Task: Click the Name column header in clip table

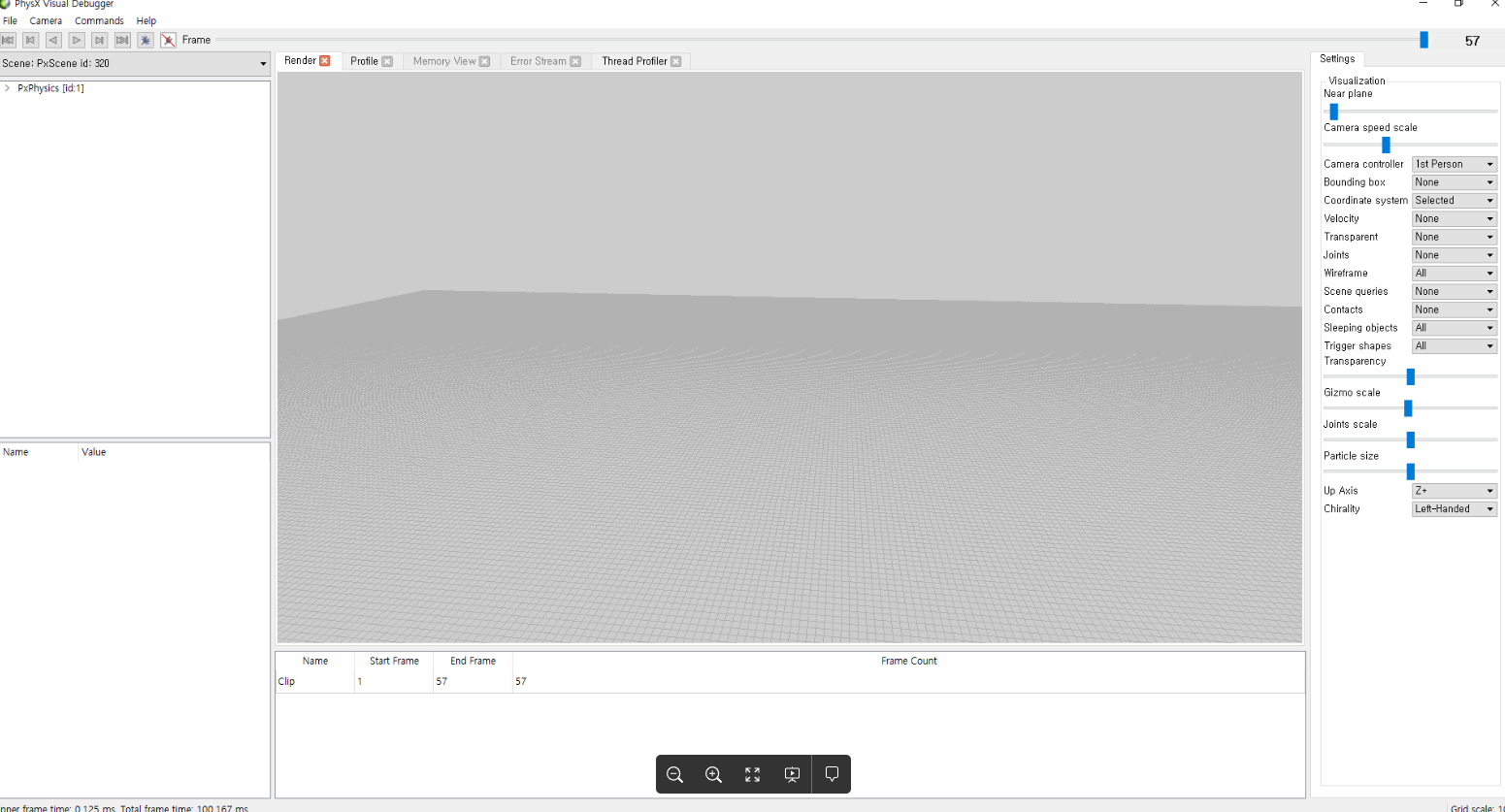Action: pyautogui.click(x=315, y=661)
